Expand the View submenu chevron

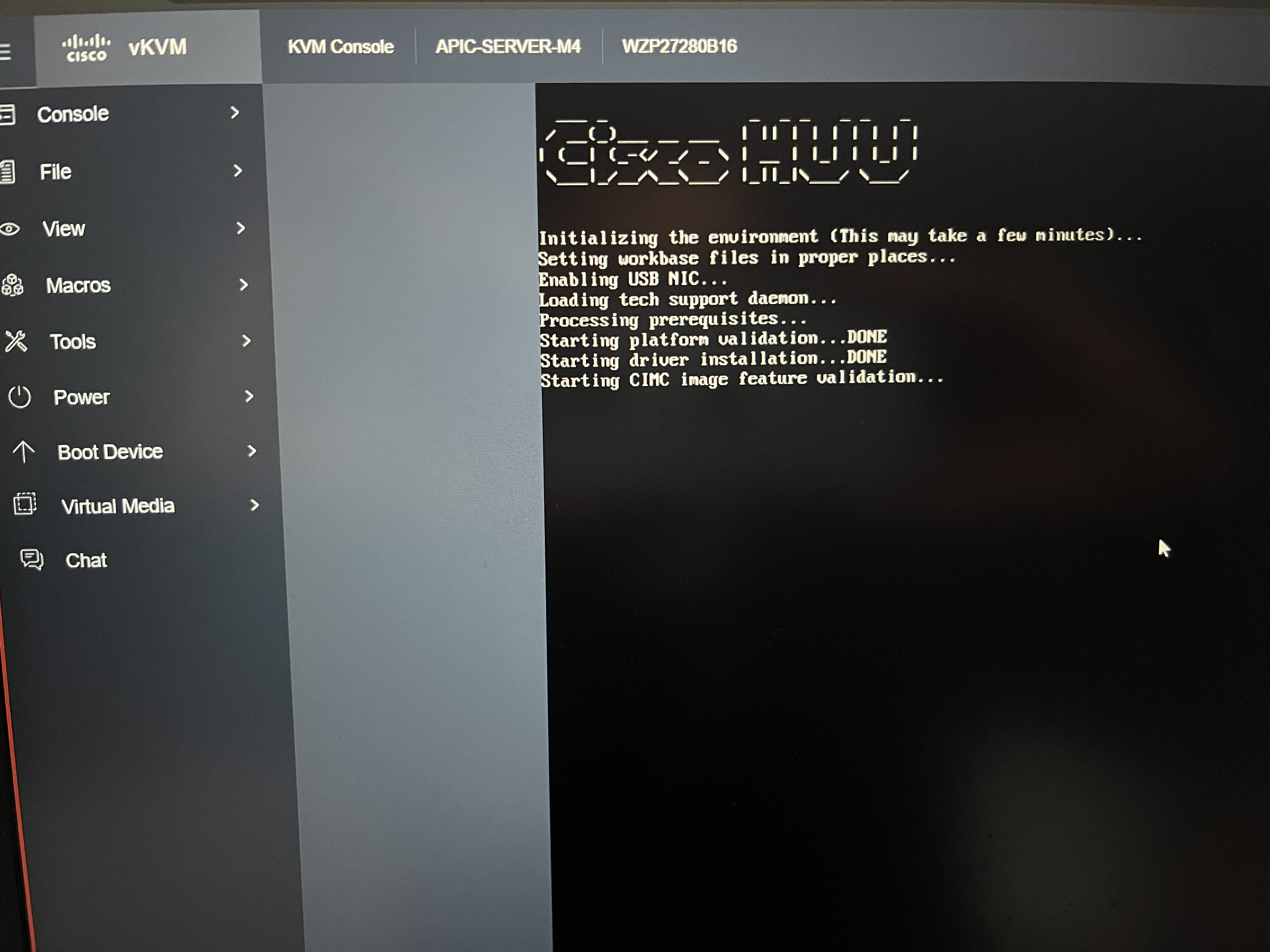pyautogui.click(x=241, y=228)
